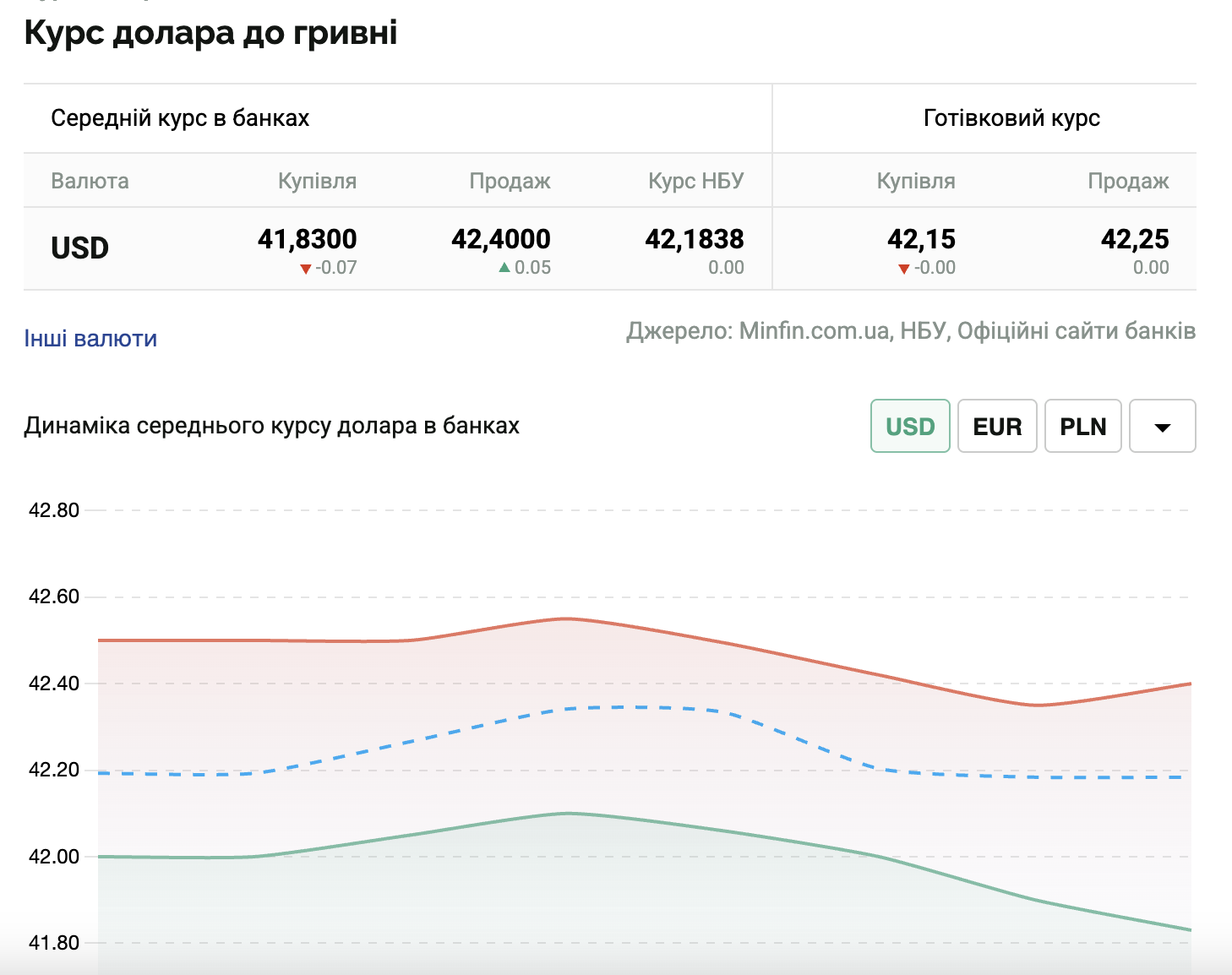
Task: Select the Середній курс в банках header
Action: point(180,118)
